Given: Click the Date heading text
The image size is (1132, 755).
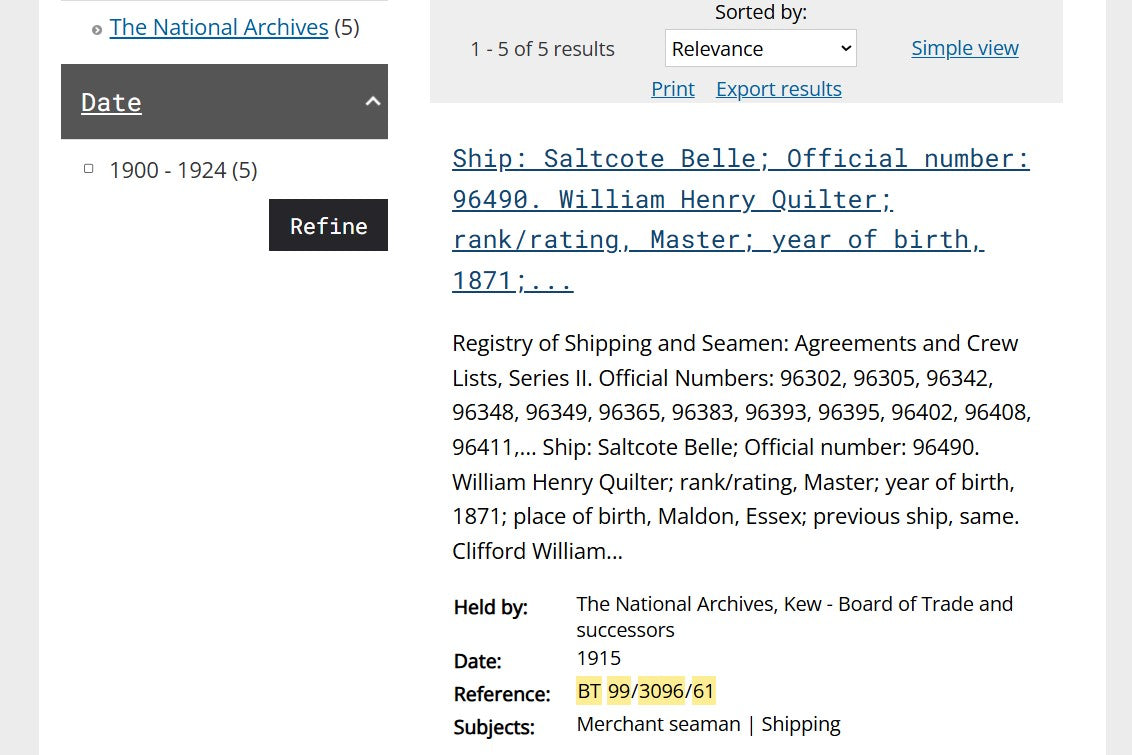Looking at the screenshot, I should tap(111, 102).
